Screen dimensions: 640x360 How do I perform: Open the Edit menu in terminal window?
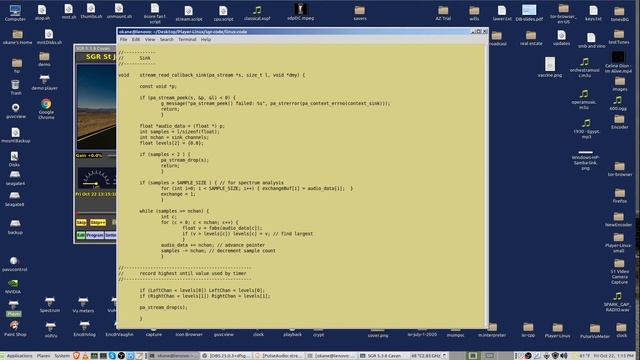pyautogui.click(x=136, y=40)
